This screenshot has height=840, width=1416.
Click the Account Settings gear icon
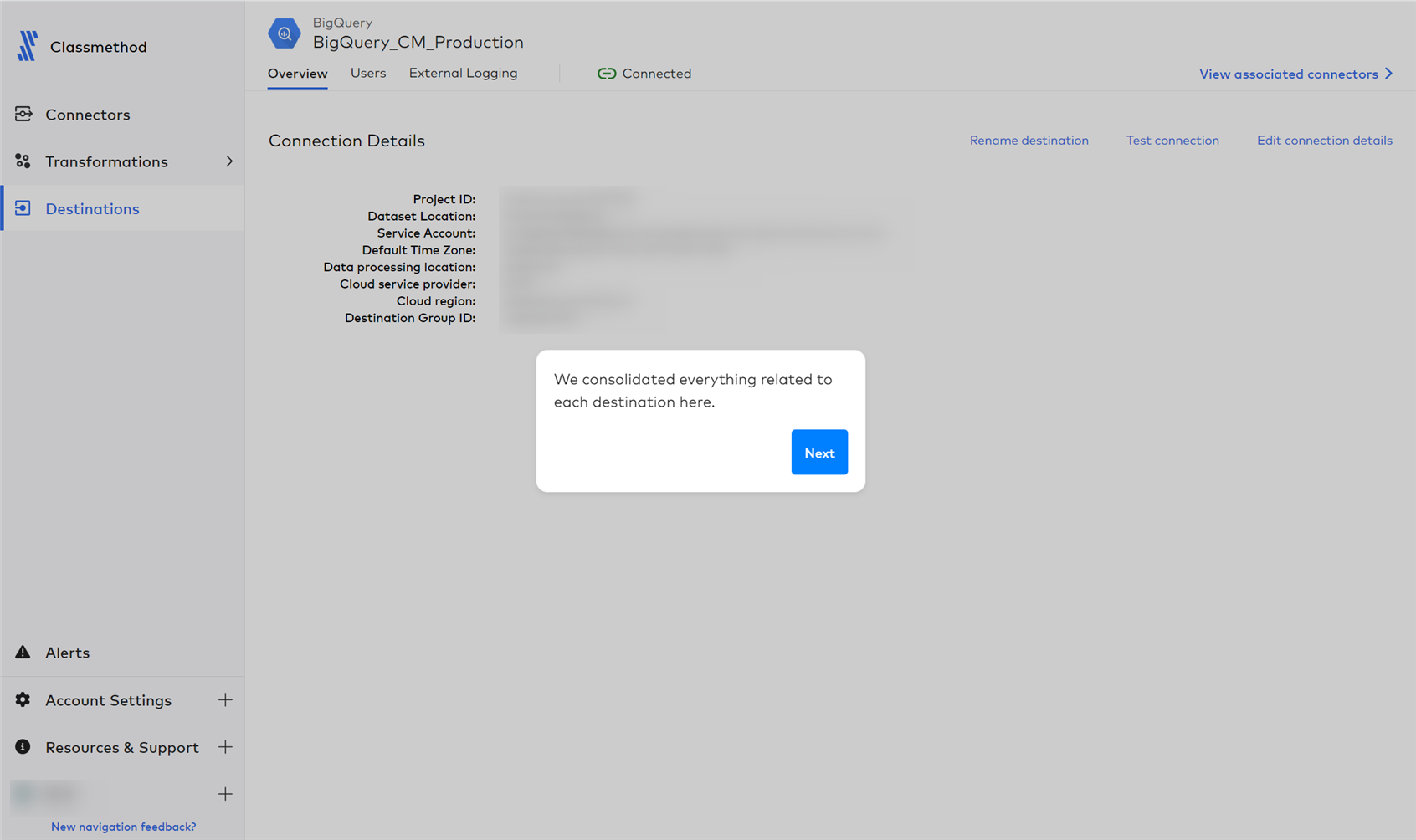pyautogui.click(x=23, y=700)
